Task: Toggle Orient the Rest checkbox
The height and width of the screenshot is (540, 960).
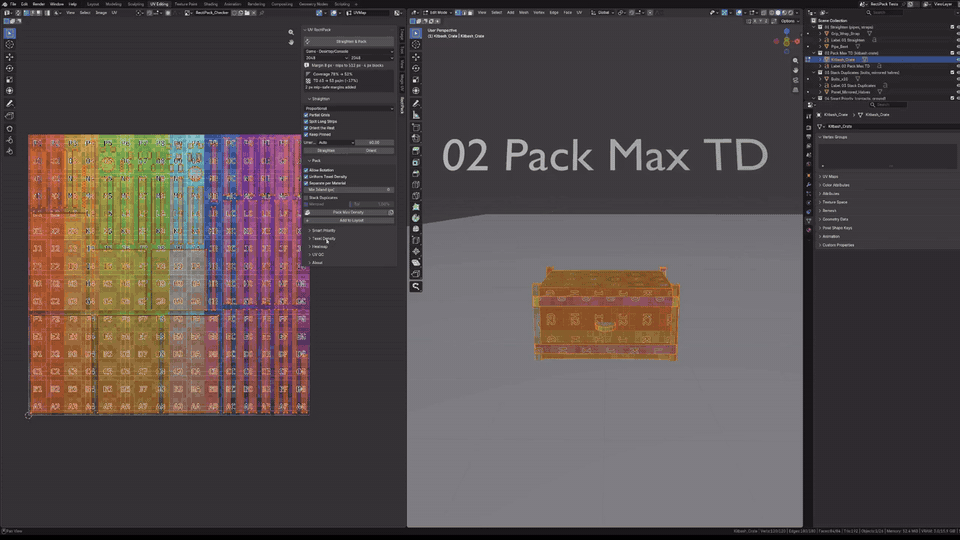Action: (306, 128)
